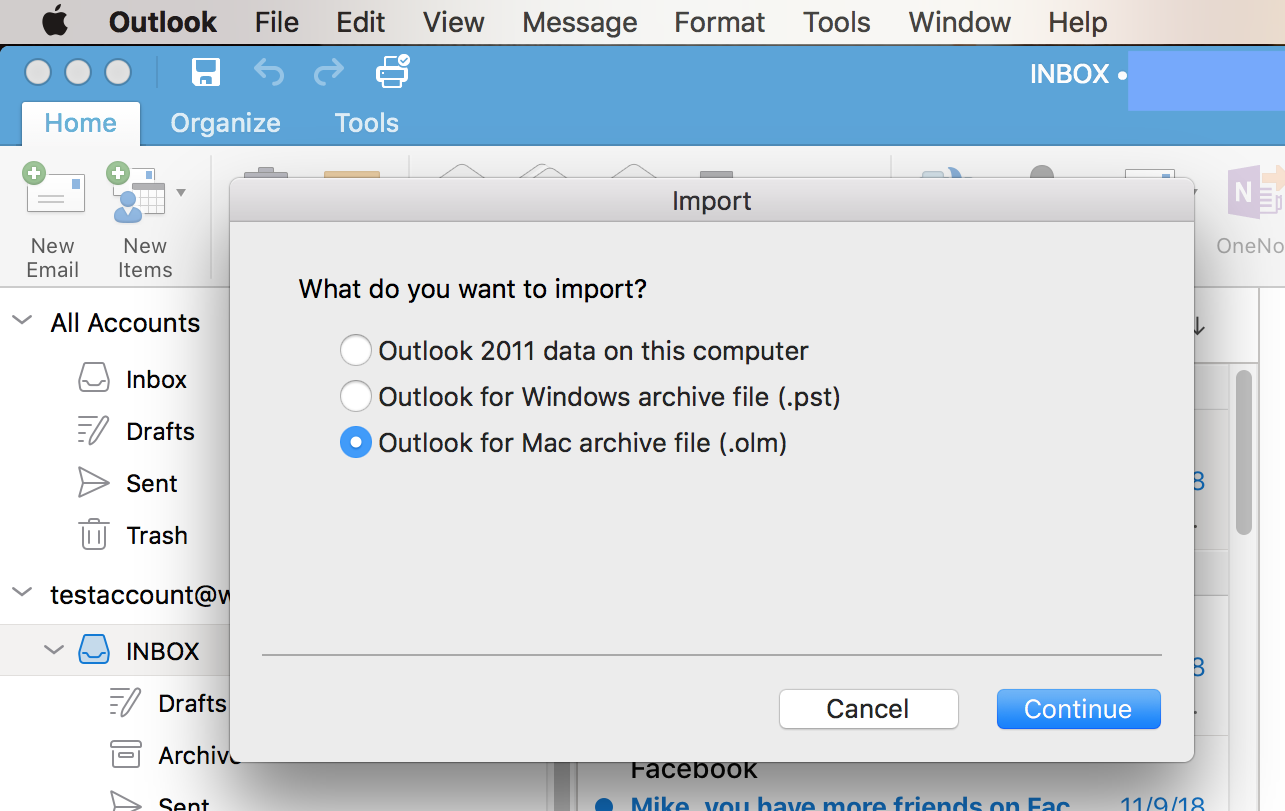Collapse the testaccount mailbox tree

click(x=21, y=593)
